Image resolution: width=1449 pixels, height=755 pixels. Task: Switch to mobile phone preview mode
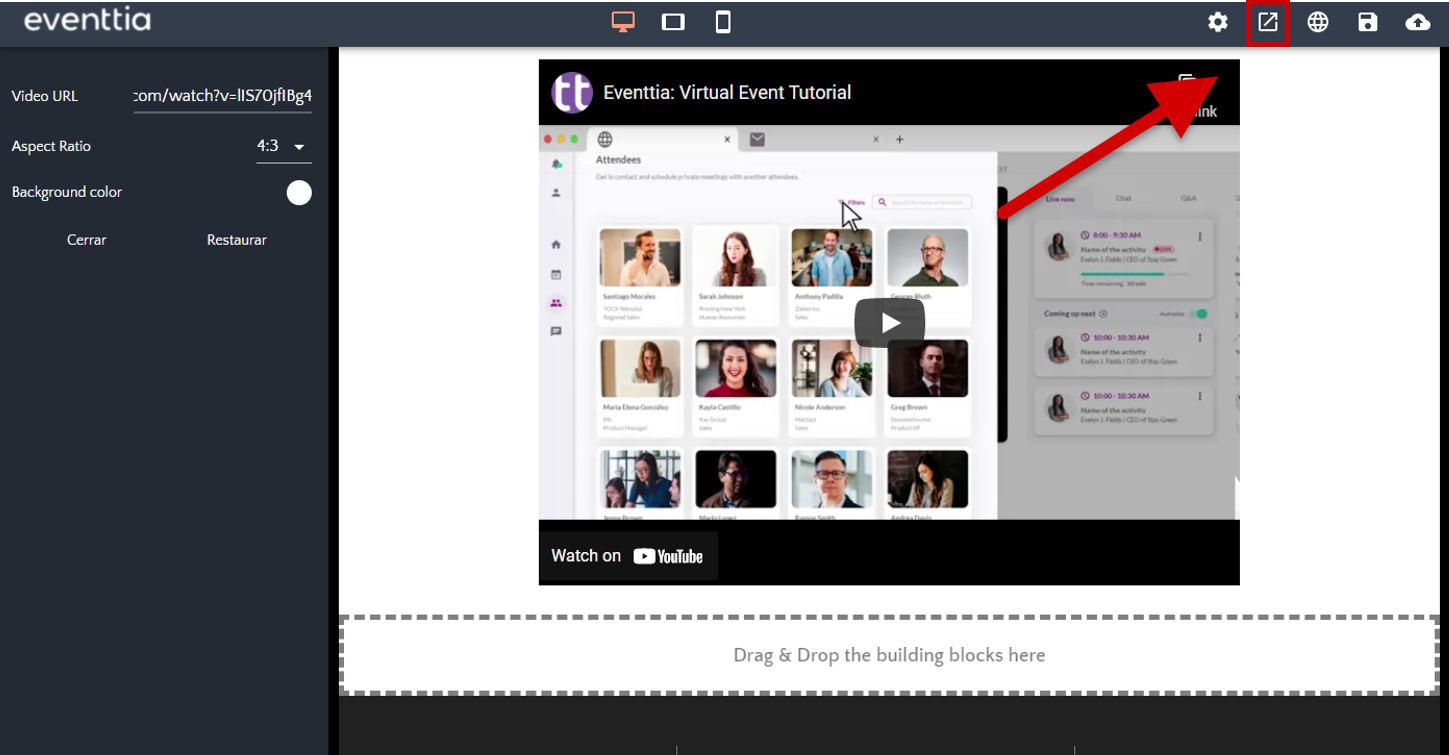tap(723, 22)
